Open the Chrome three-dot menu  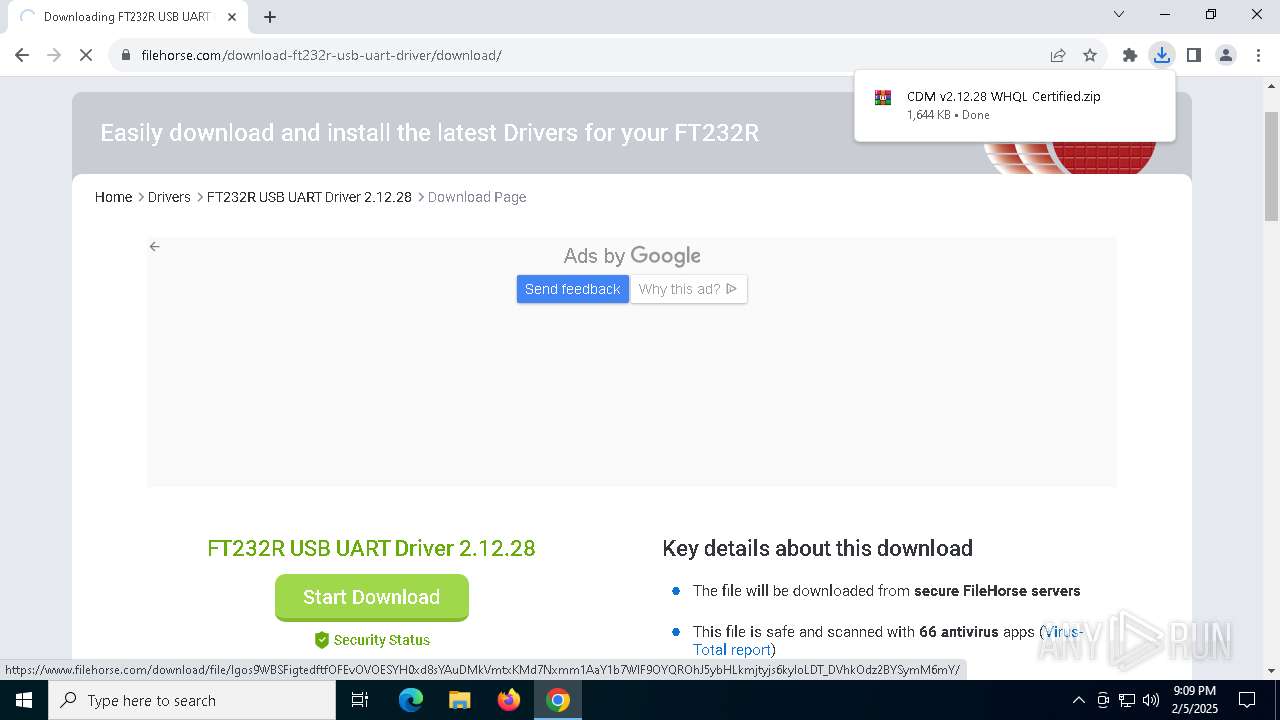[1258, 55]
